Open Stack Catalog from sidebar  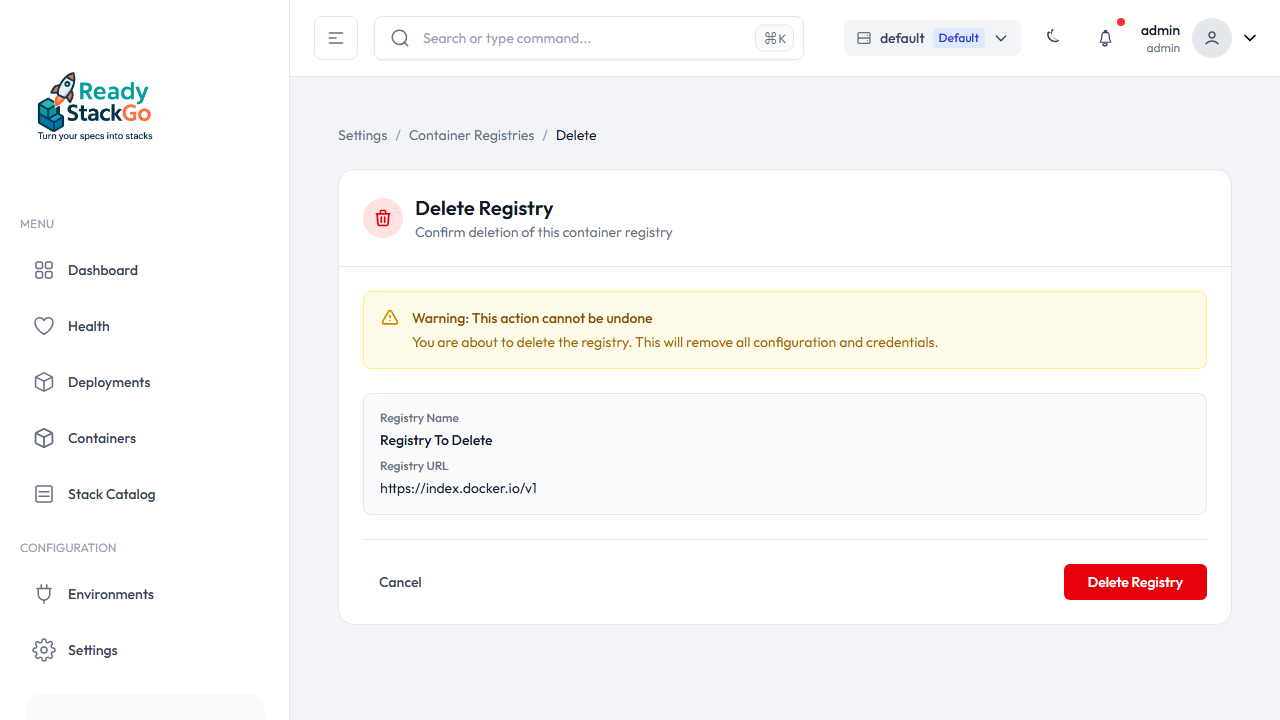pos(111,494)
